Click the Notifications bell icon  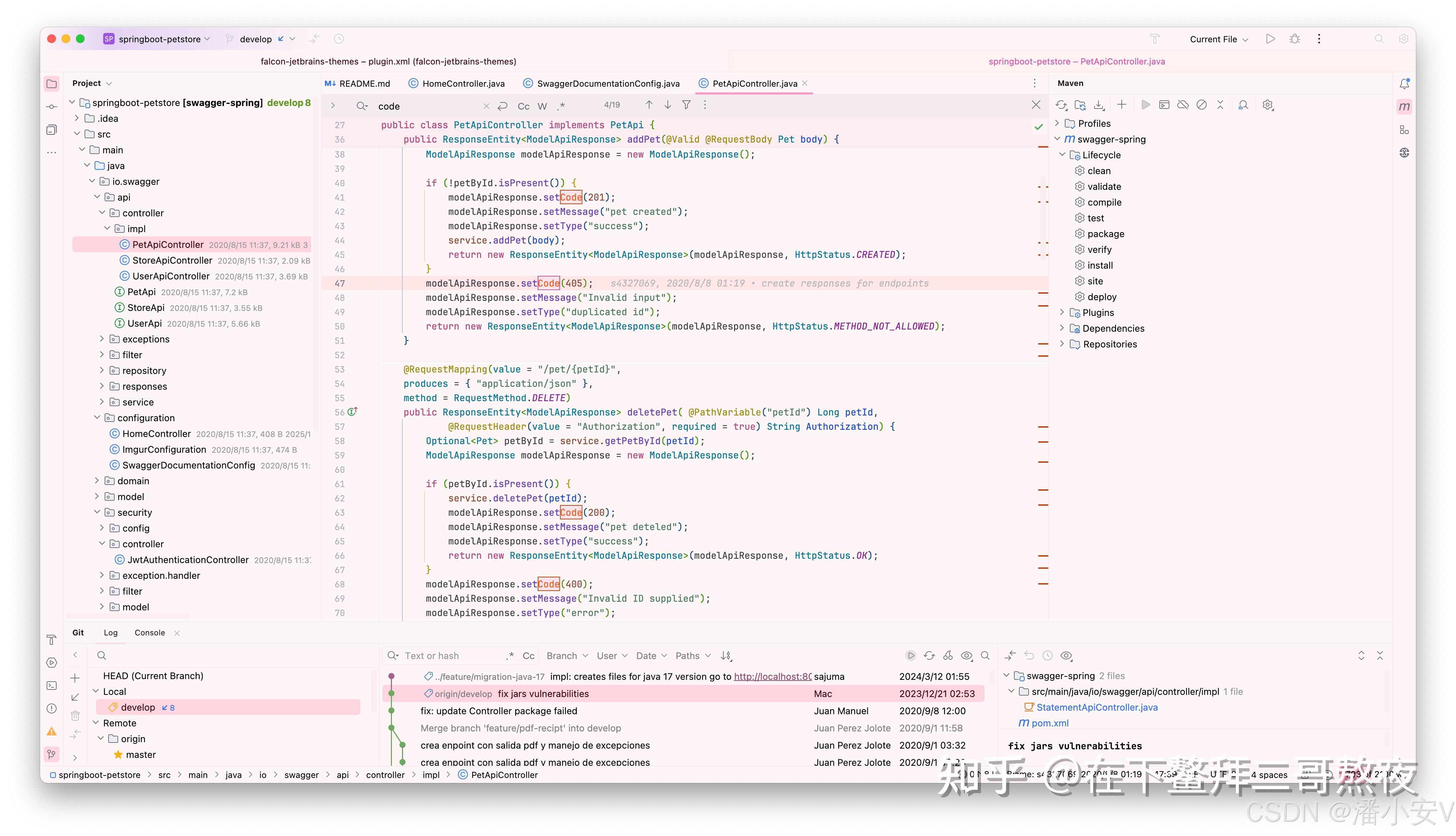1404,84
